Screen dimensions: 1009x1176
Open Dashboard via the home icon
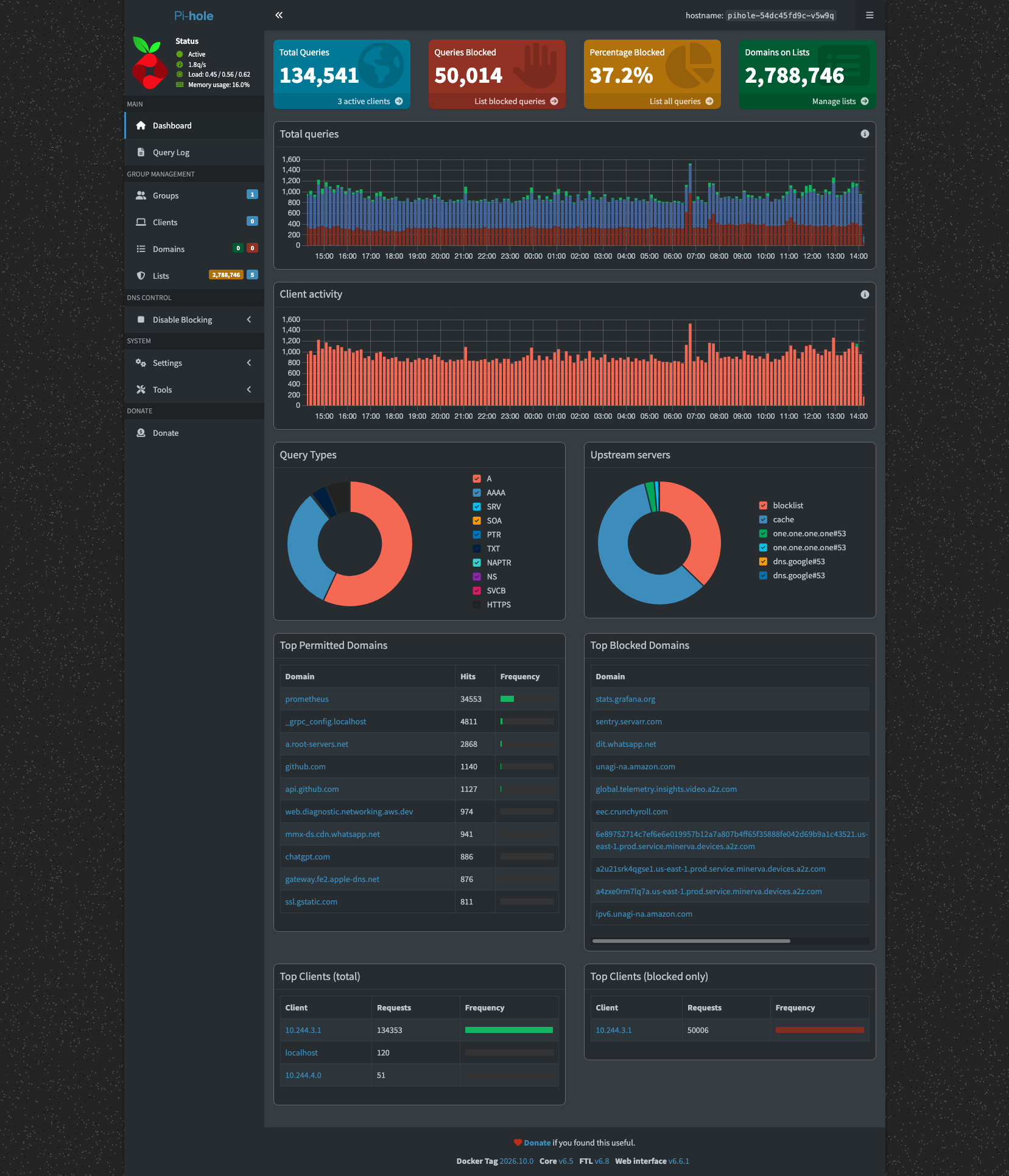[x=141, y=125]
